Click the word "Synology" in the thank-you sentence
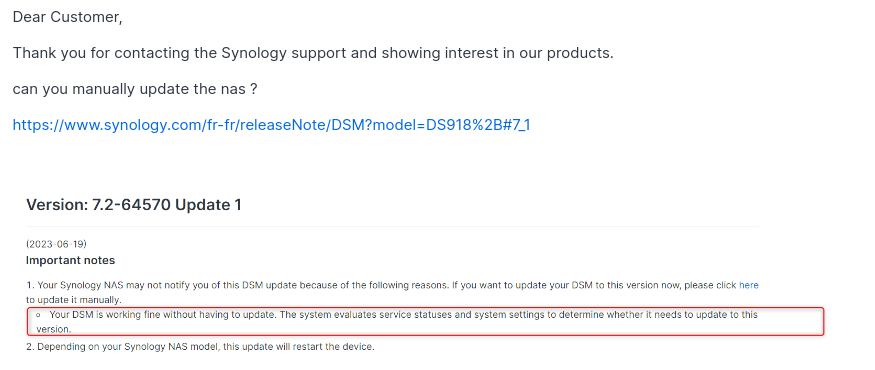 [x=254, y=53]
